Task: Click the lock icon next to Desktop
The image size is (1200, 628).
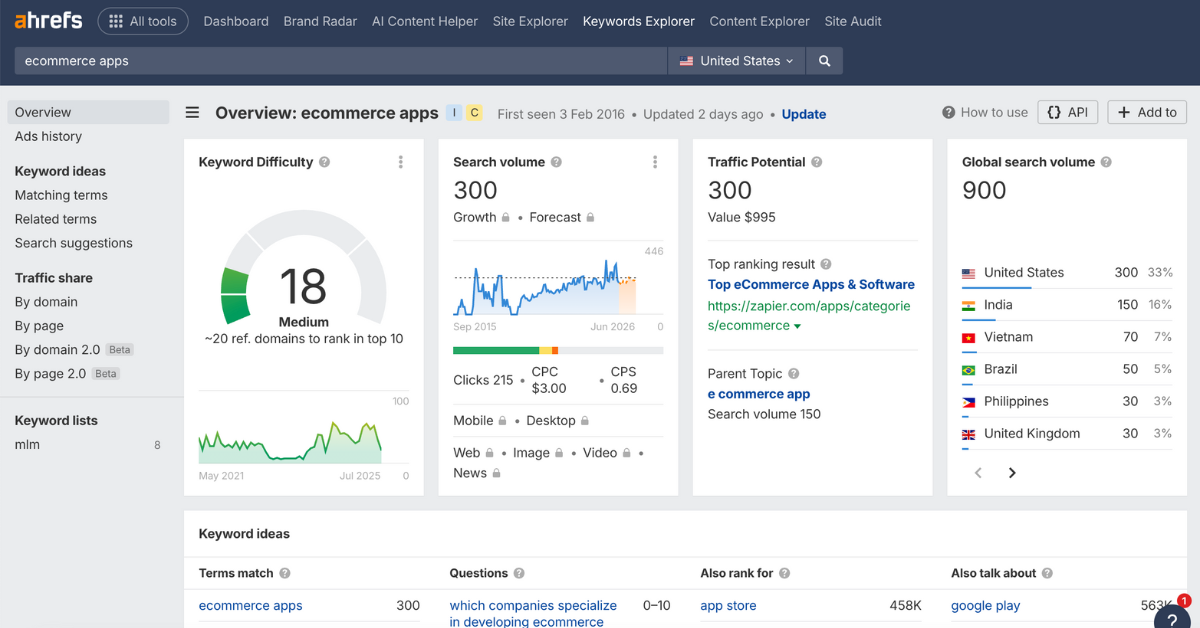Action: tap(585, 421)
